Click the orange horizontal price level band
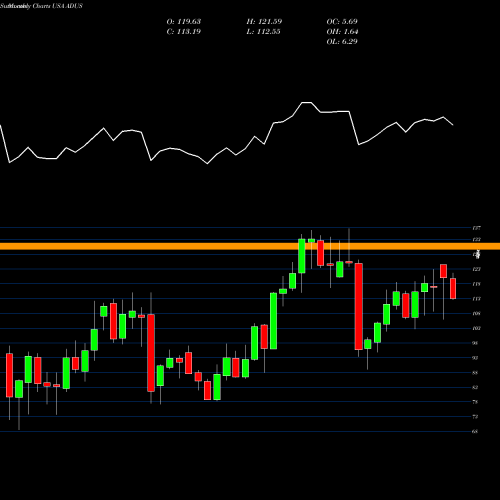This screenshot has width=500, height=500. pyautogui.click(x=250, y=246)
